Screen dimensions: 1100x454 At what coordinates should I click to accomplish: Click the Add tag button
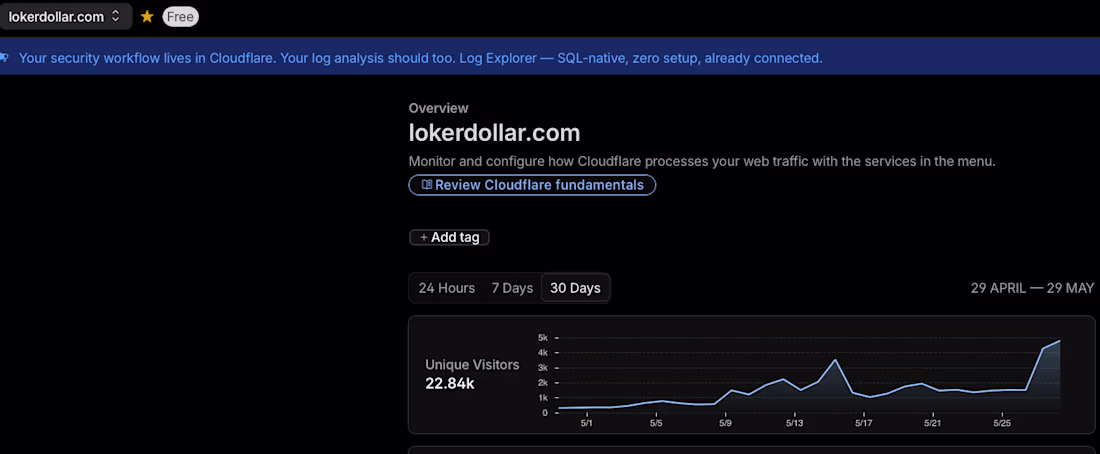449,237
